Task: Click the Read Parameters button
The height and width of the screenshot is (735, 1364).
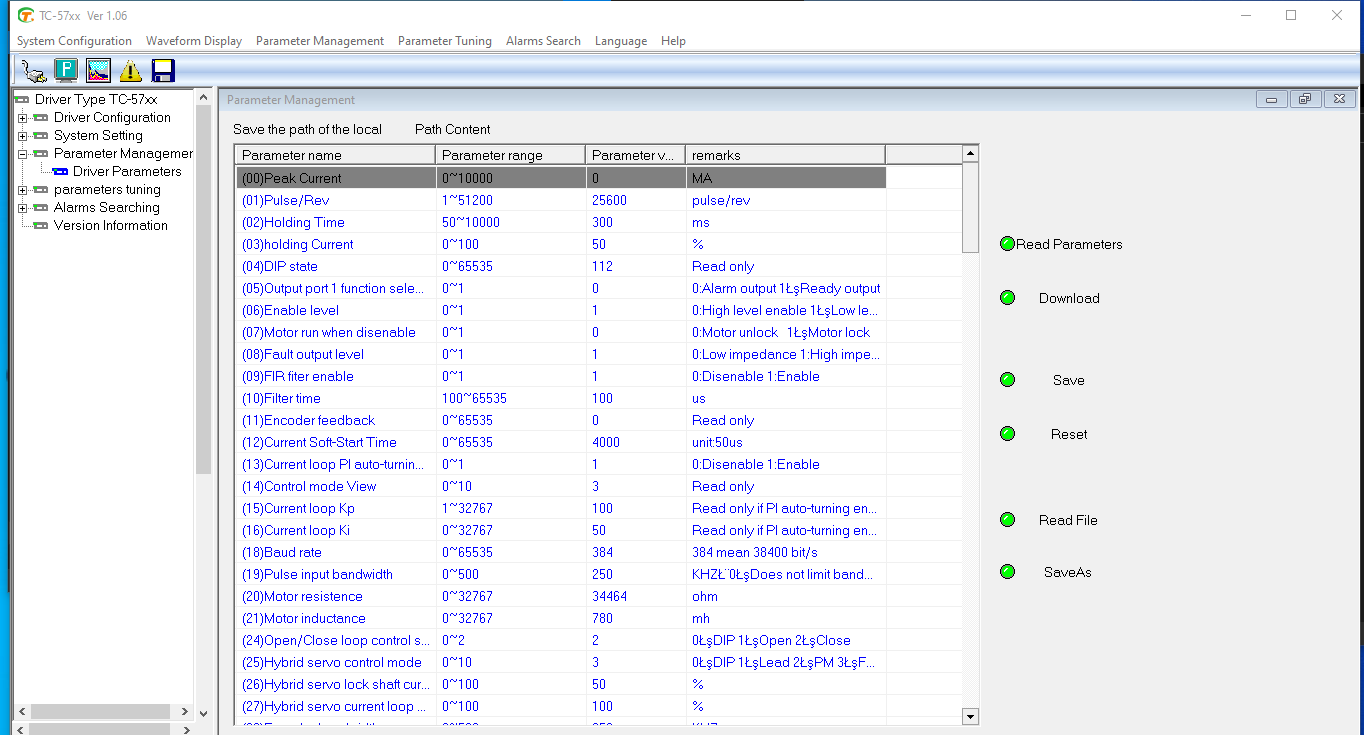Action: 1069,244
